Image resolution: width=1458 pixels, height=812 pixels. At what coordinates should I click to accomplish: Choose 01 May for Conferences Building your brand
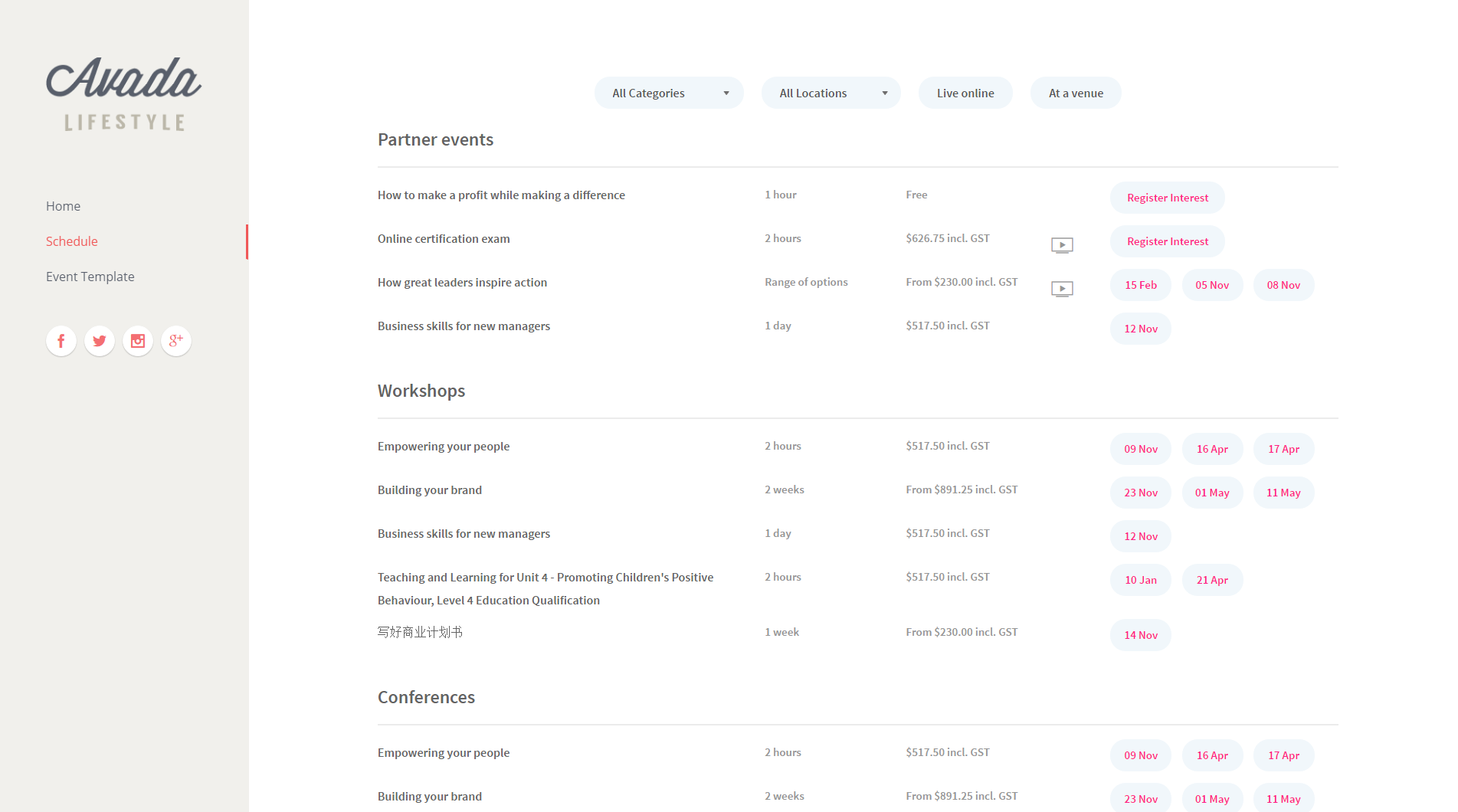point(1212,799)
